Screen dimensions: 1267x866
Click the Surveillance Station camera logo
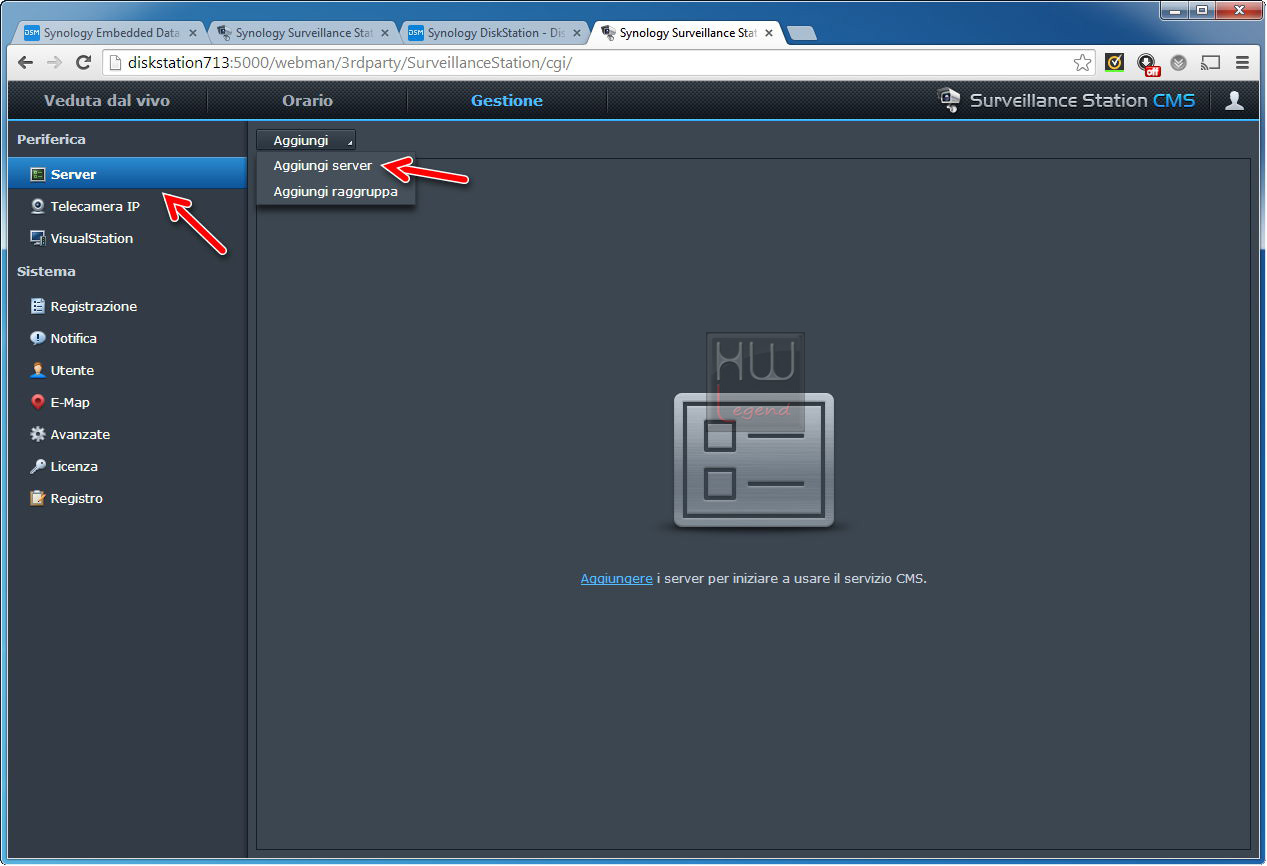tap(948, 100)
